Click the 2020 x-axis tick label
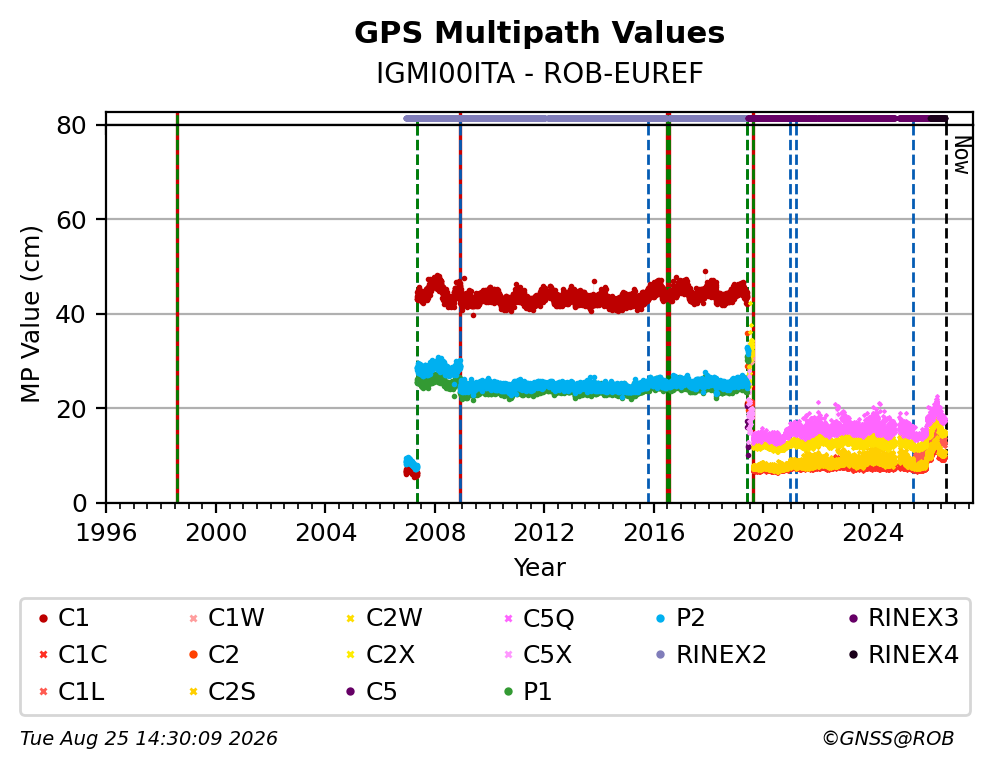The image size is (992, 769). click(x=763, y=533)
